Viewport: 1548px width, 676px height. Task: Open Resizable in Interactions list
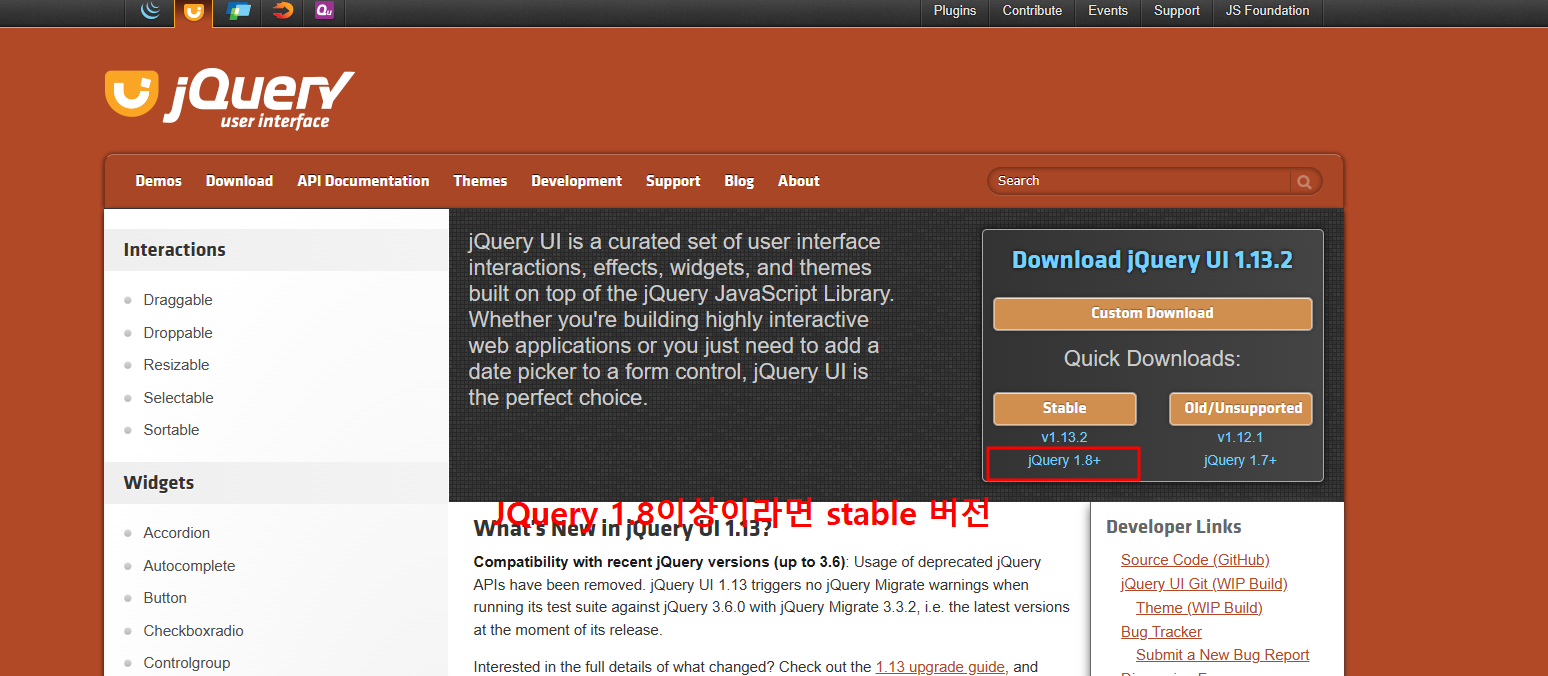coord(176,365)
